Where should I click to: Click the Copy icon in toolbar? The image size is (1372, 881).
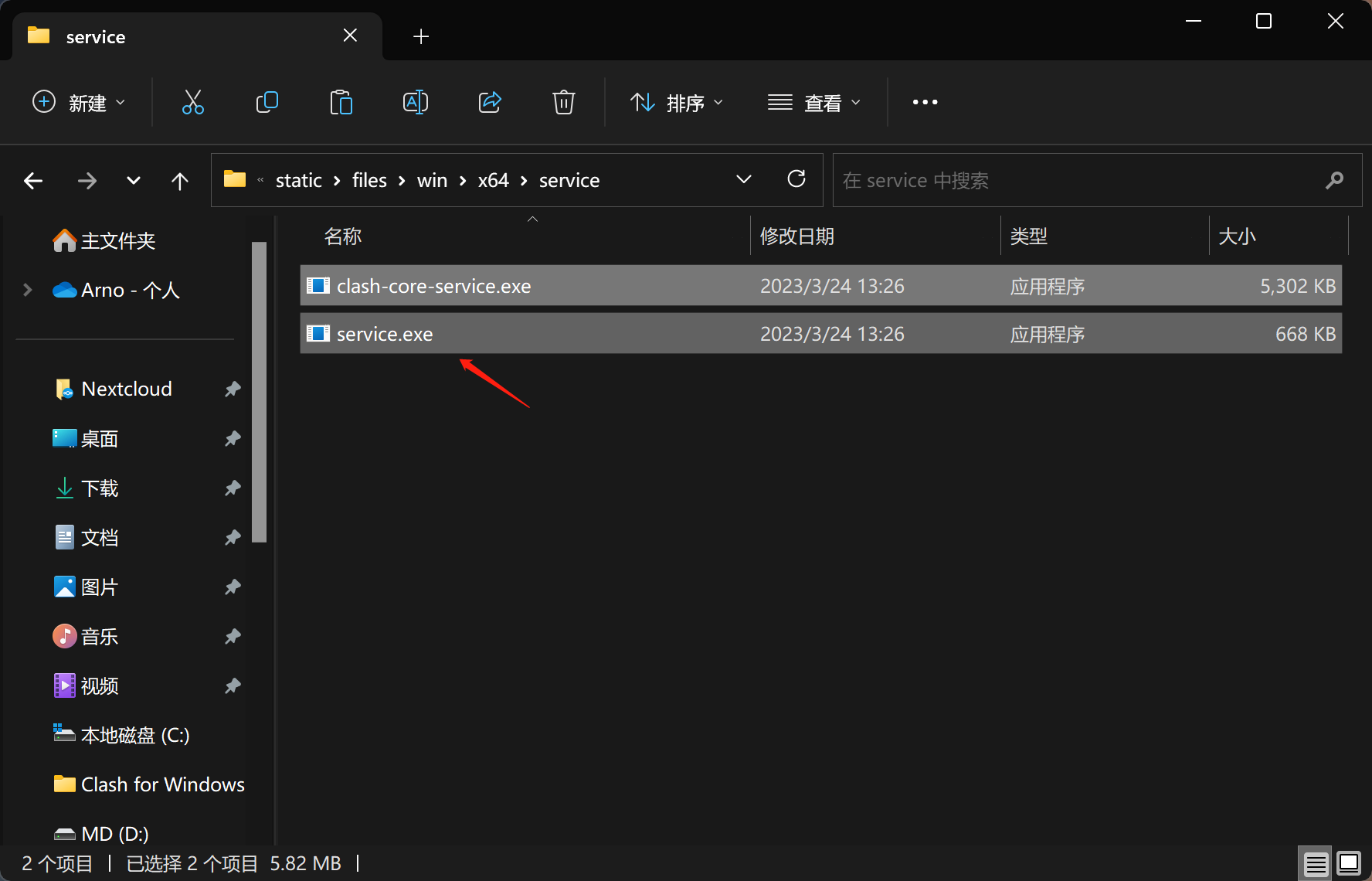pyautogui.click(x=267, y=102)
